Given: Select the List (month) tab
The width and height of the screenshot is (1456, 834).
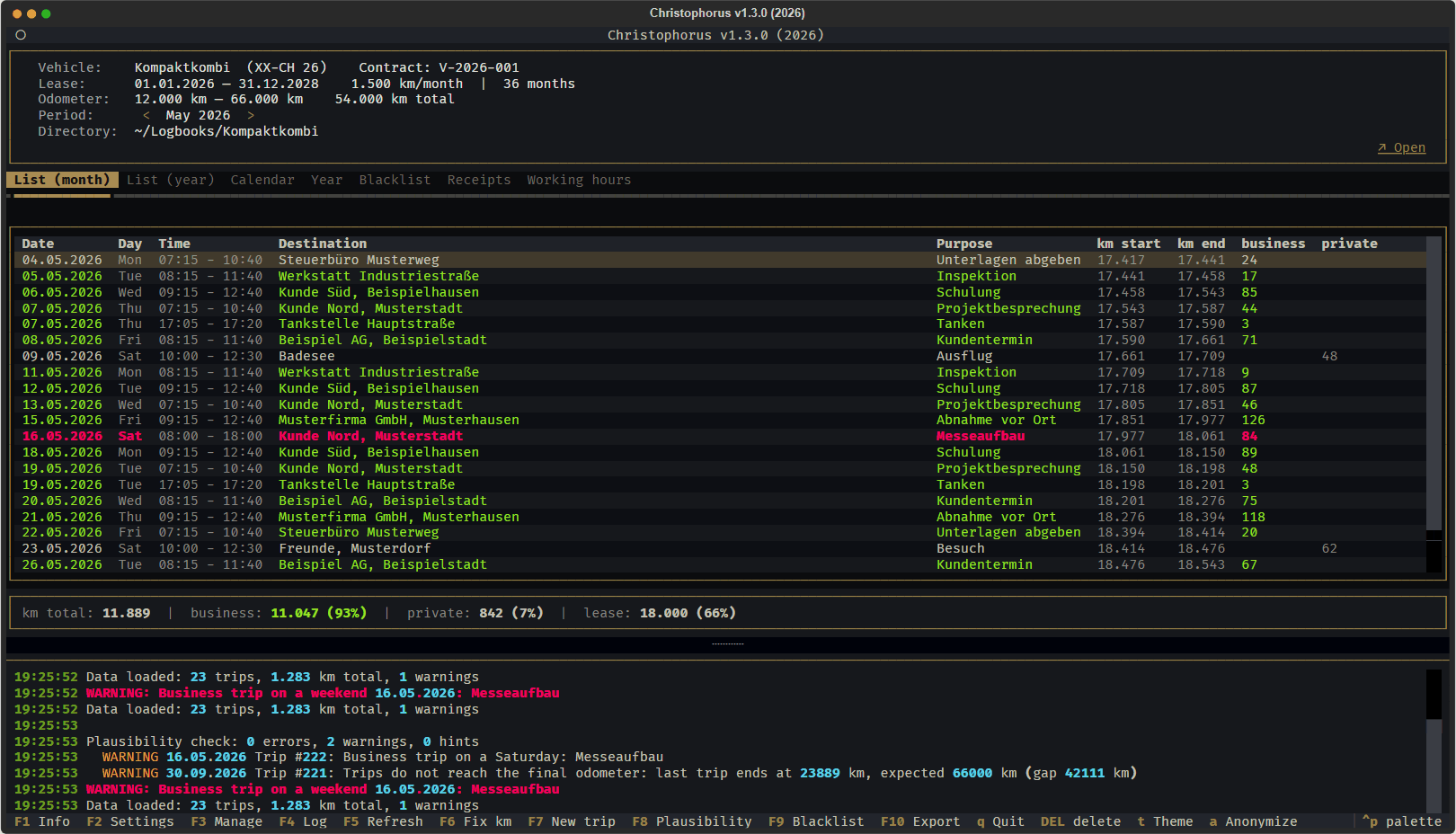Looking at the screenshot, I should 62,180.
